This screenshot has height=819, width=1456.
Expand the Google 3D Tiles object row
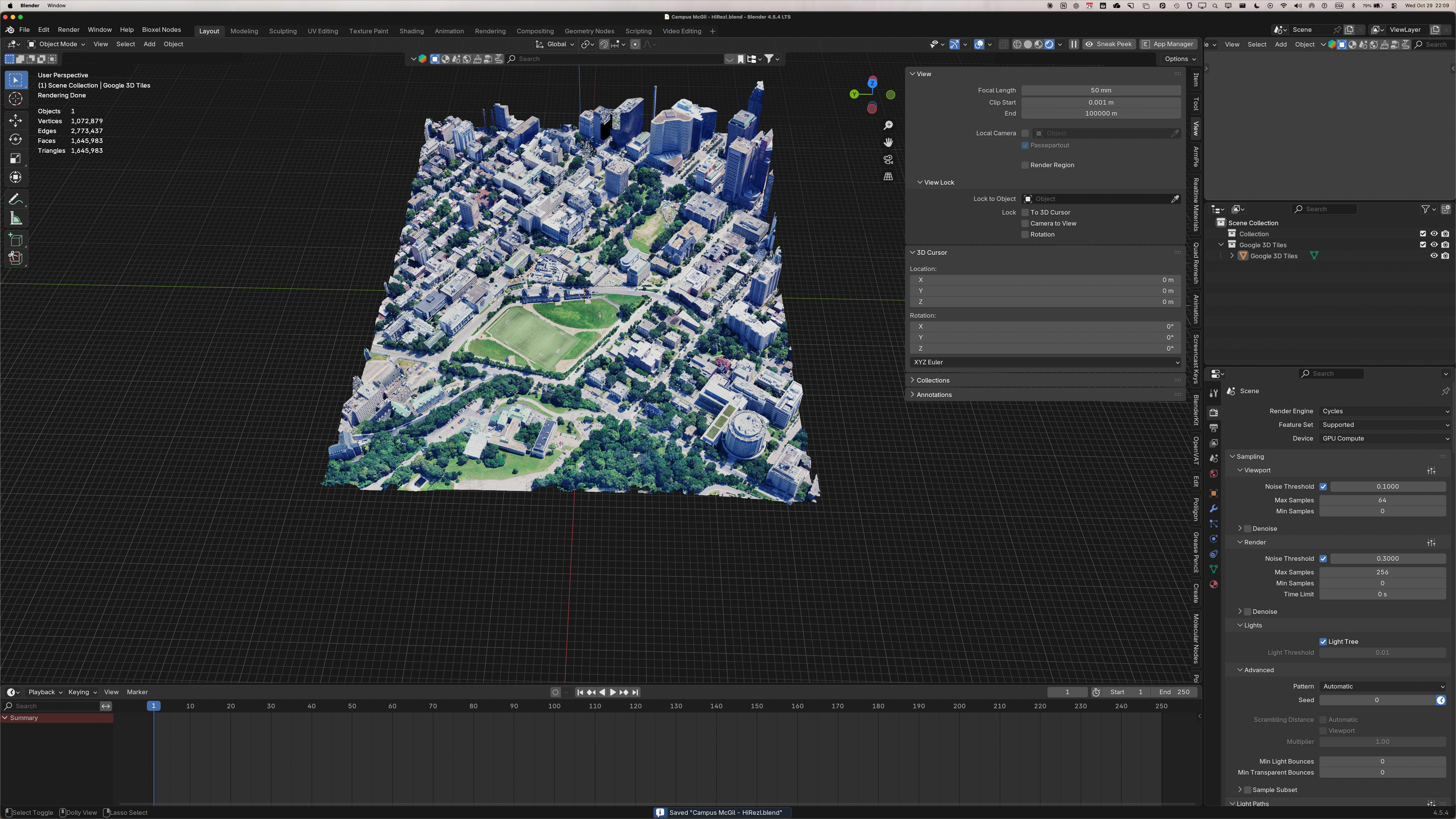(1232, 256)
